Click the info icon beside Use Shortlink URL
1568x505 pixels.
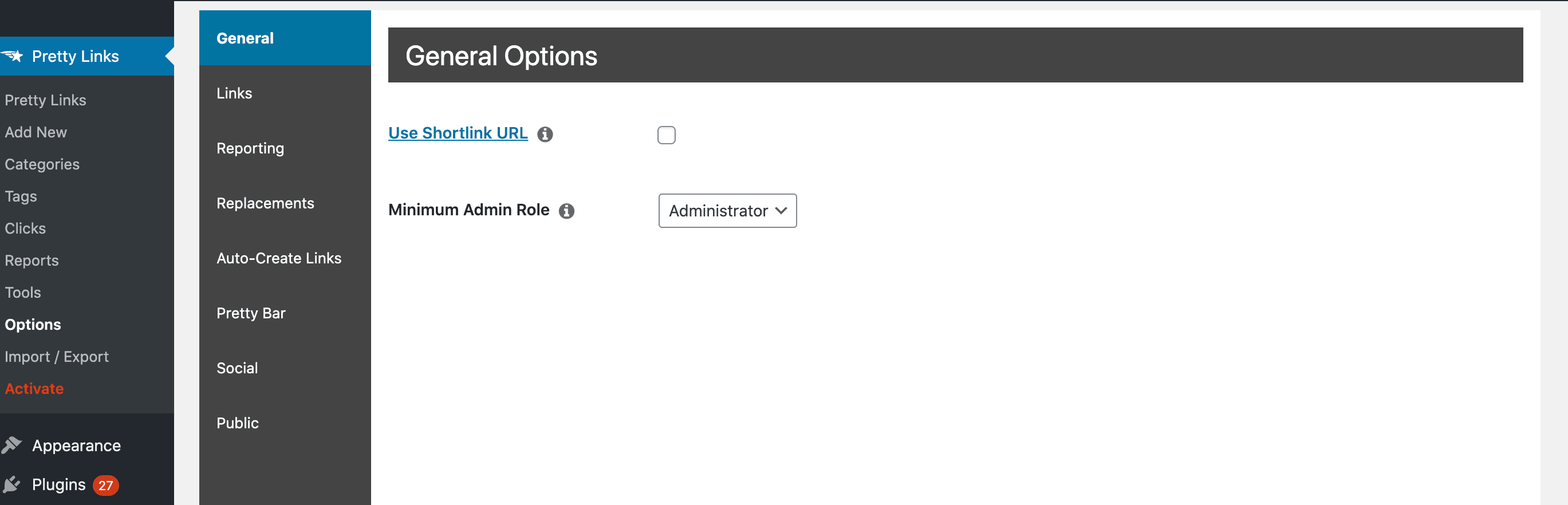(x=545, y=134)
